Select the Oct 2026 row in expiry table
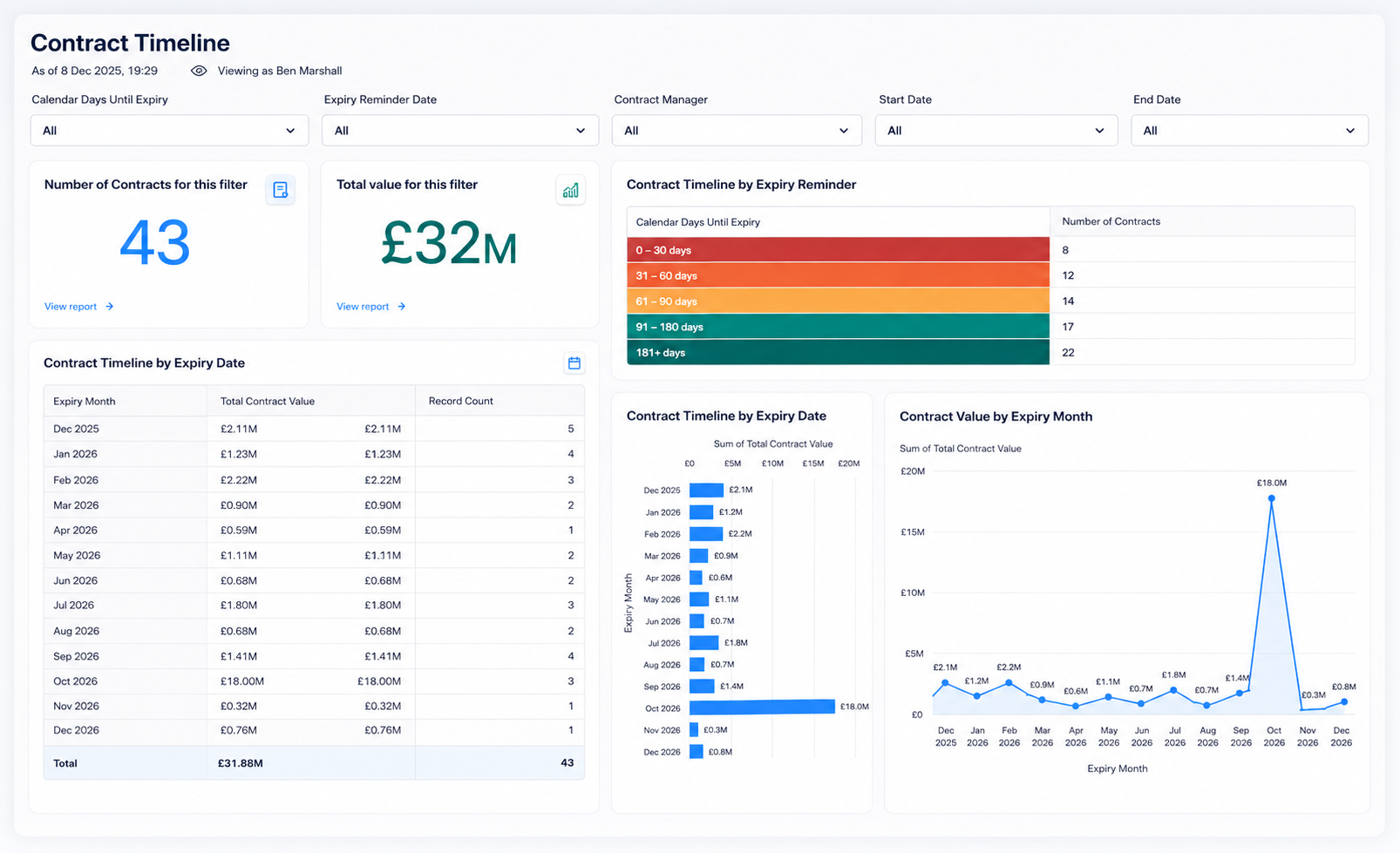This screenshot has height=853, width=1400. 314,681
